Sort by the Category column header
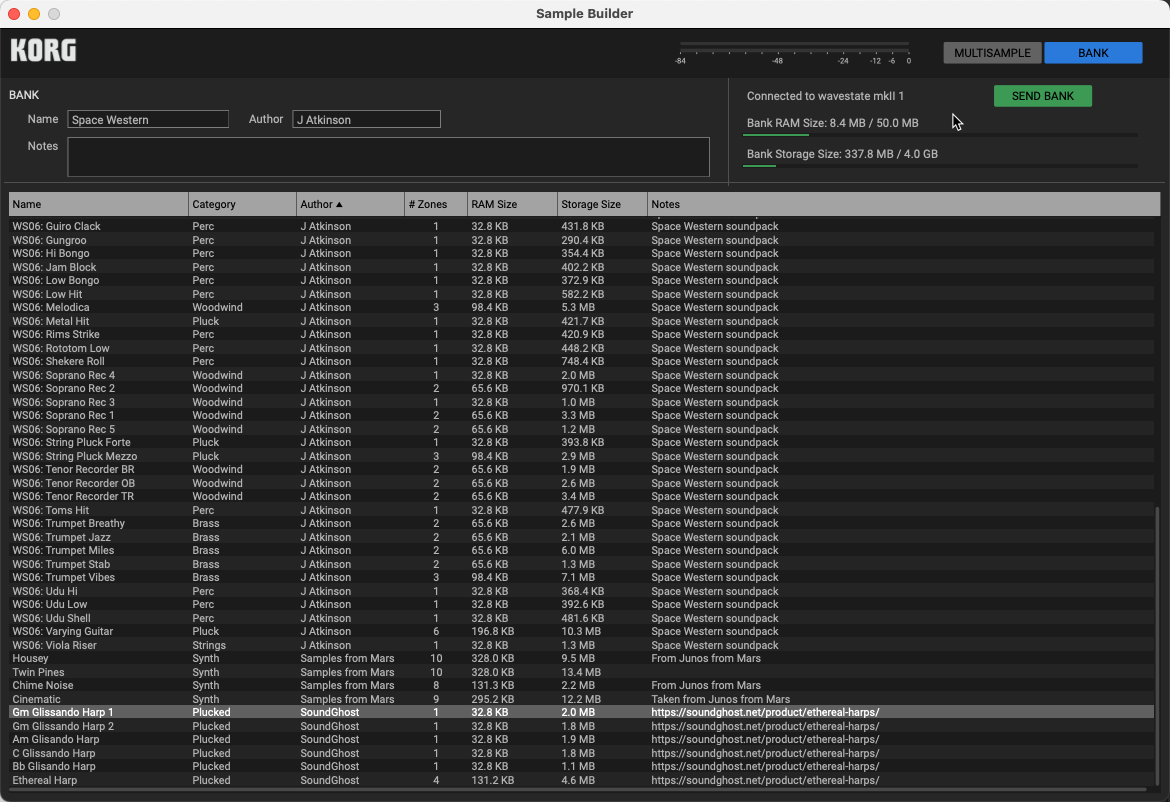 [243, 204]
